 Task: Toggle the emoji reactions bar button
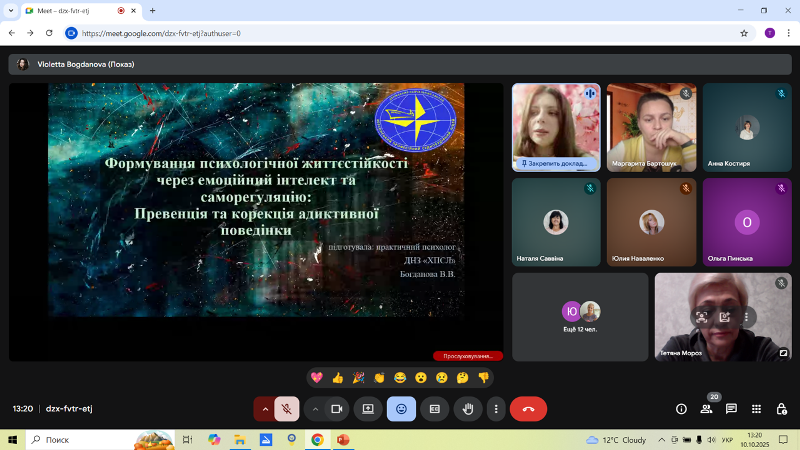[x=401, y=409]
